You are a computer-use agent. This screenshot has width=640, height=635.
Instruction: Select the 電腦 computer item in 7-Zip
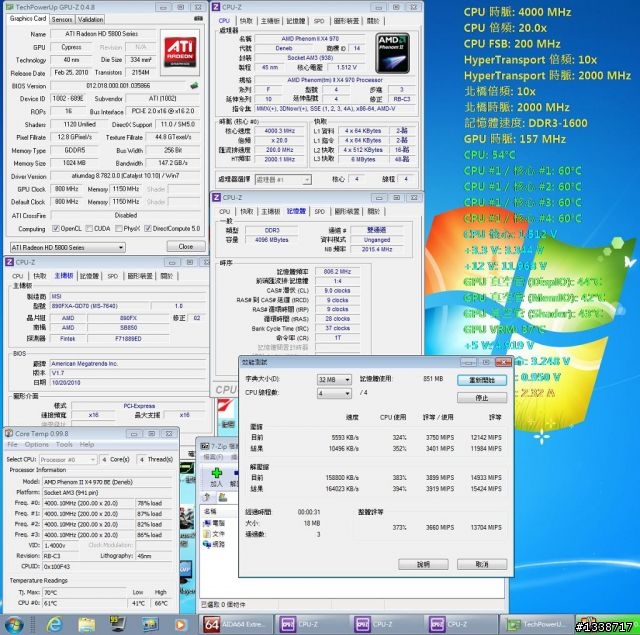[x=215, y=523]
